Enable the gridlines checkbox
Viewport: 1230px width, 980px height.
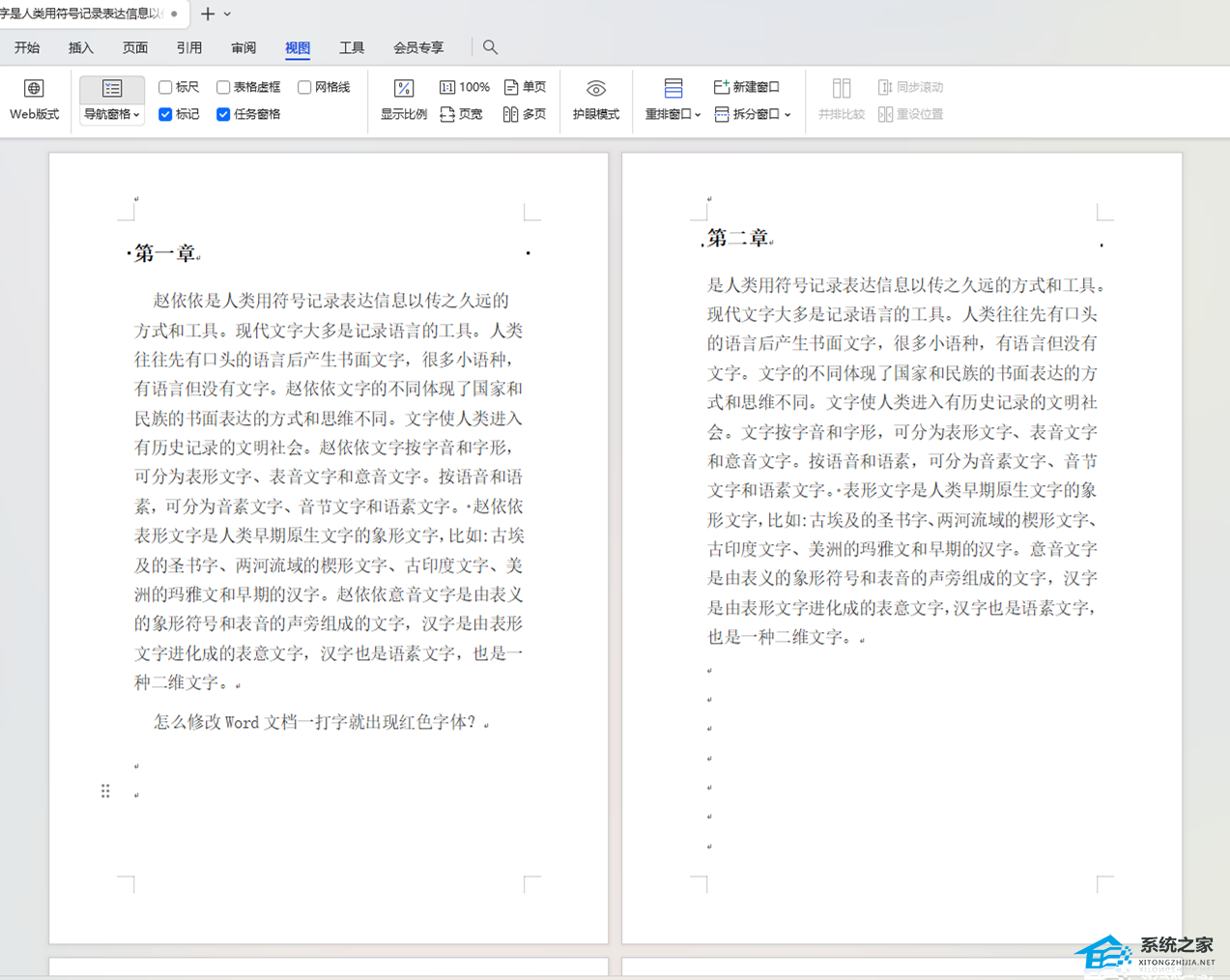pos(304,87)
